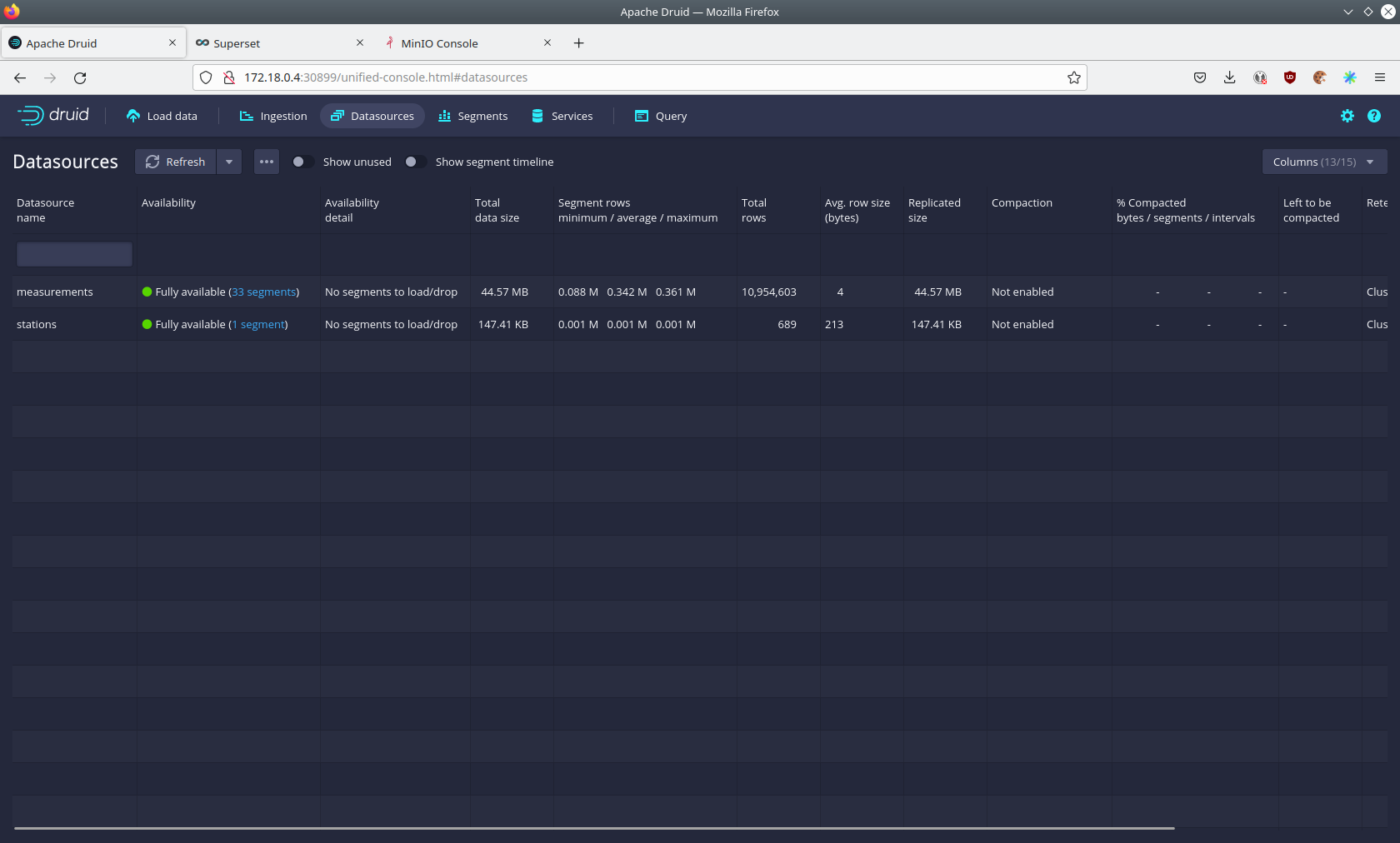This screenshot has width=1400, height=843.
Task: Bookmark this page with star icon
Action: [1073, 77]
